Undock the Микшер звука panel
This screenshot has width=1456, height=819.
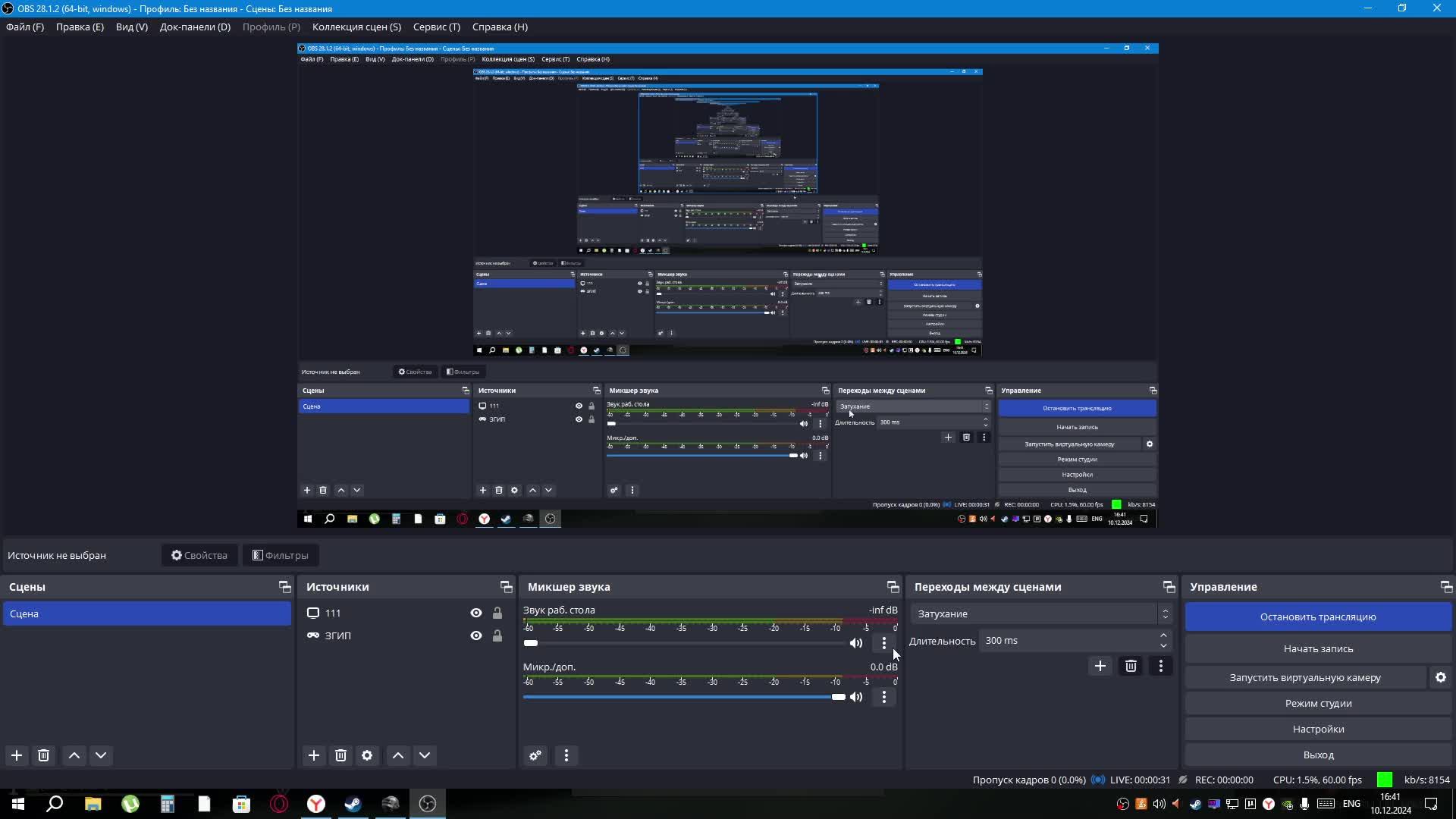coord(893,587)
